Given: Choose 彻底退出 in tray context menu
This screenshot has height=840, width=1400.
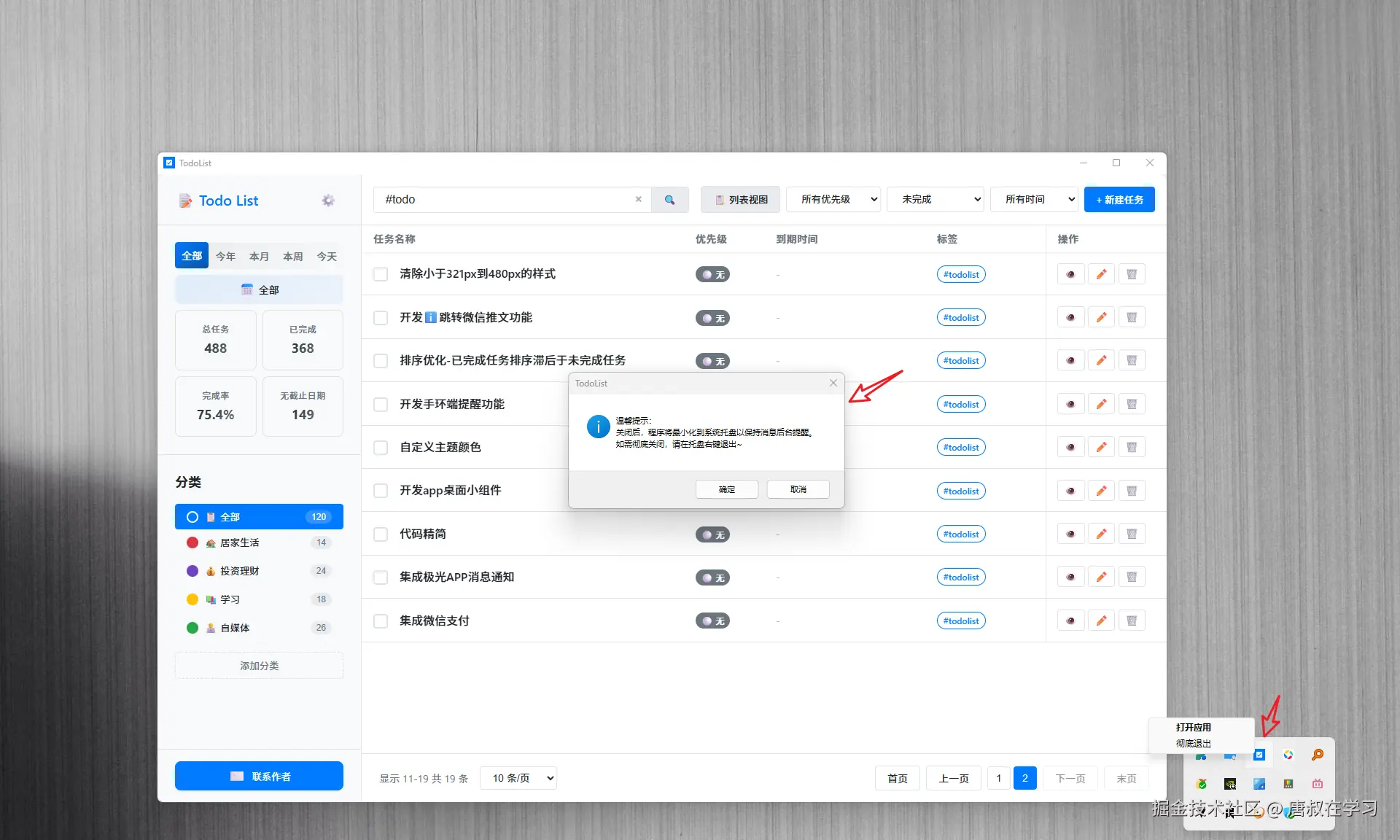Looking at the screenshot, I should pos(1194,744).
